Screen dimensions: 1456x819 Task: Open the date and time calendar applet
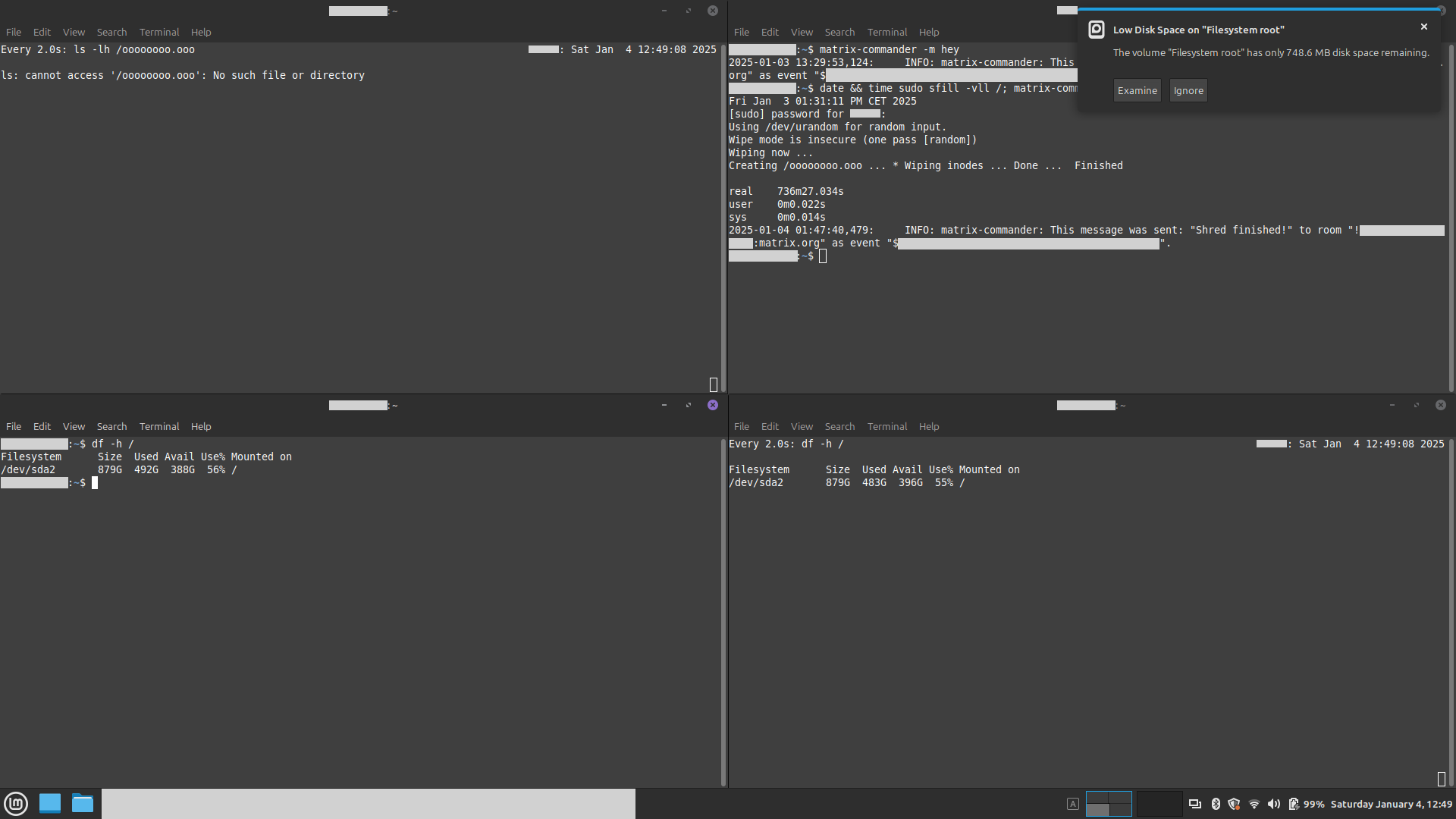(x=1391, y=804)
